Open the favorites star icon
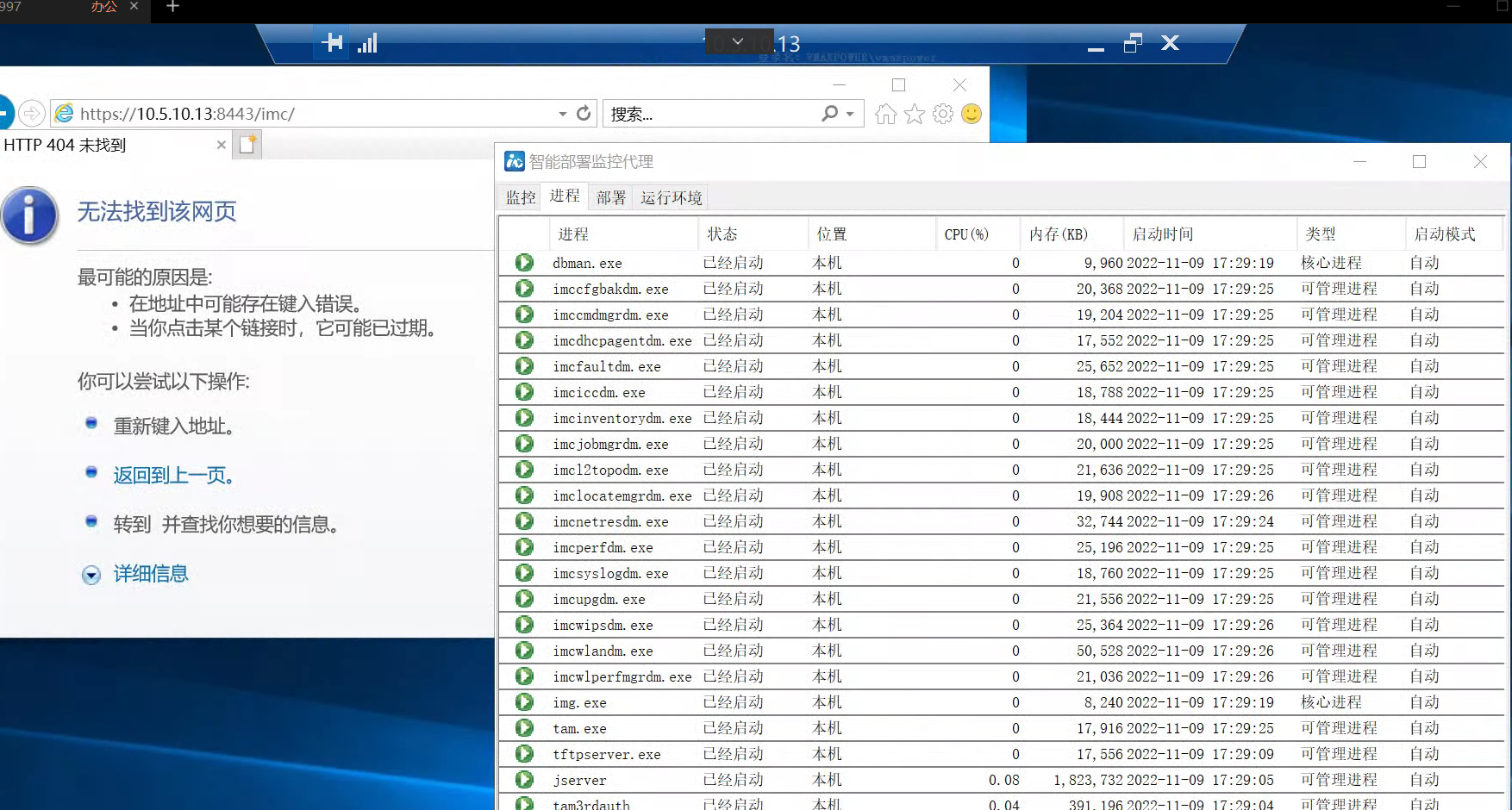Image resolution: width=1512 pixels, height=810 pixels. (x=914, y=114)
